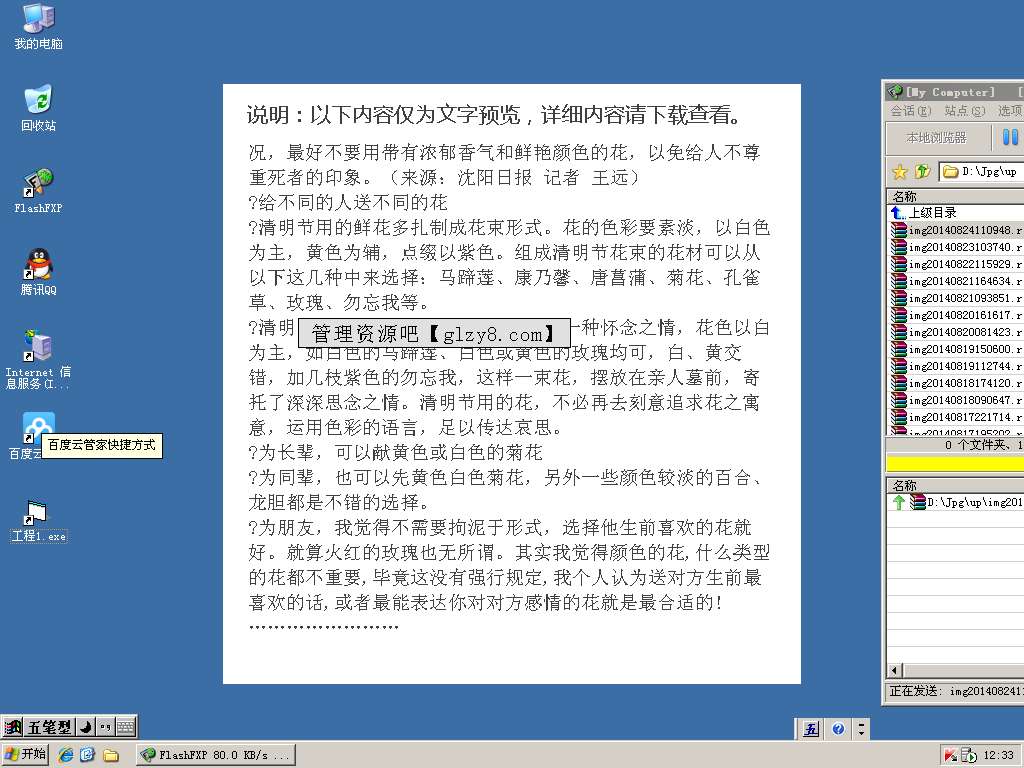Click the IME logo on the 五笔型 bar
The width and height of the screenshot is (1024, 768).
click(x=12, y=726)
